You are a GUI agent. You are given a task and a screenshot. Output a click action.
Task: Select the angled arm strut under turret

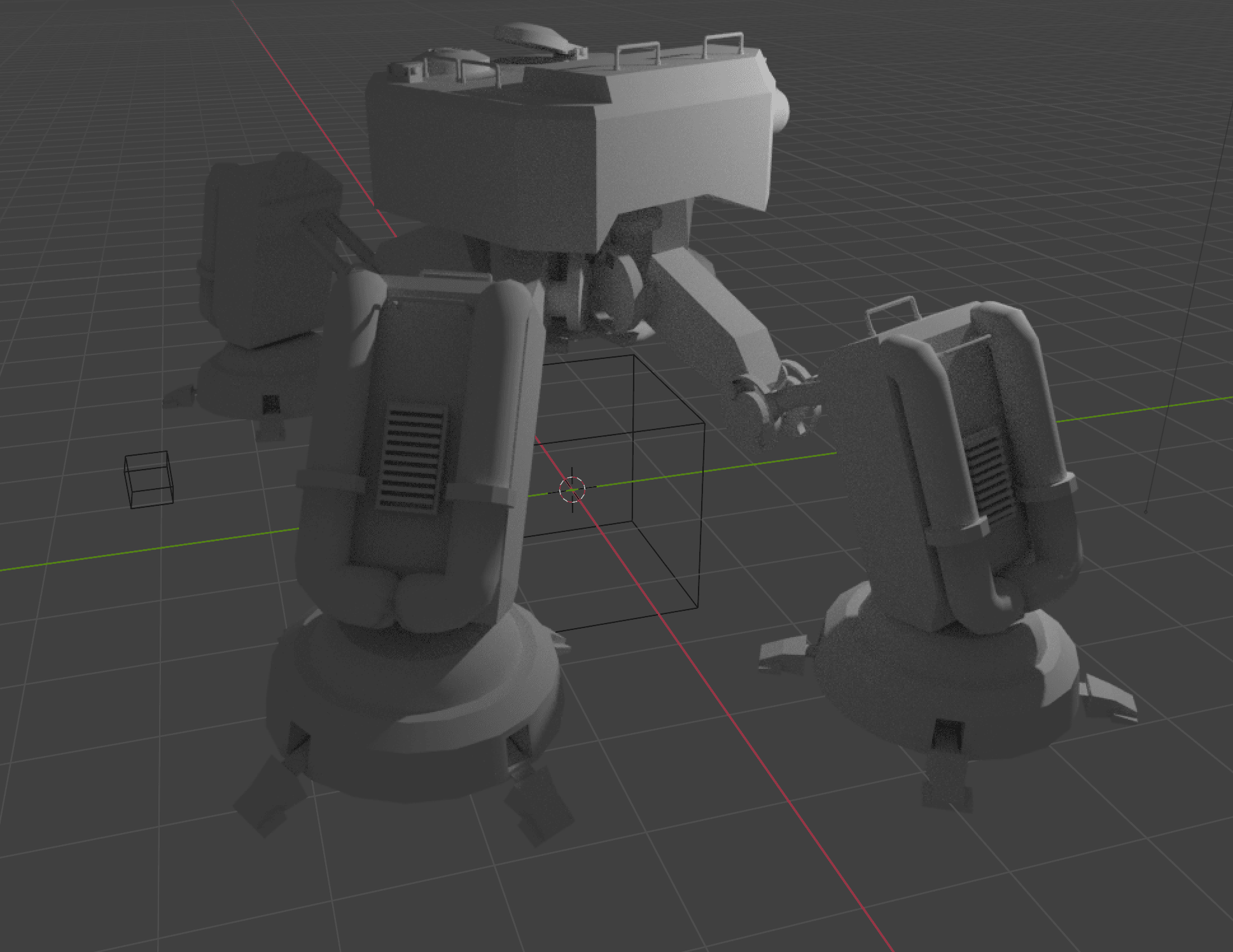(x=713, y=312)
